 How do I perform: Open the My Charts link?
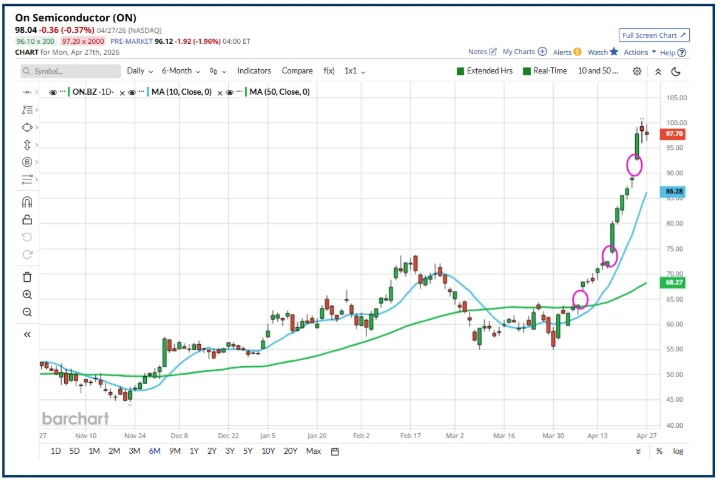[519, 51]
